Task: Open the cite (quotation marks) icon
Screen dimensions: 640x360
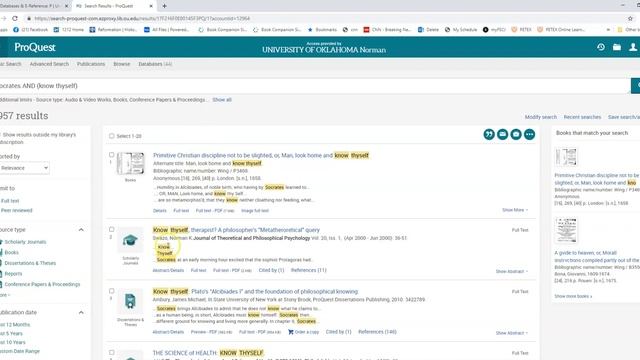Action: pyautogui.click(x=489, y=134)
